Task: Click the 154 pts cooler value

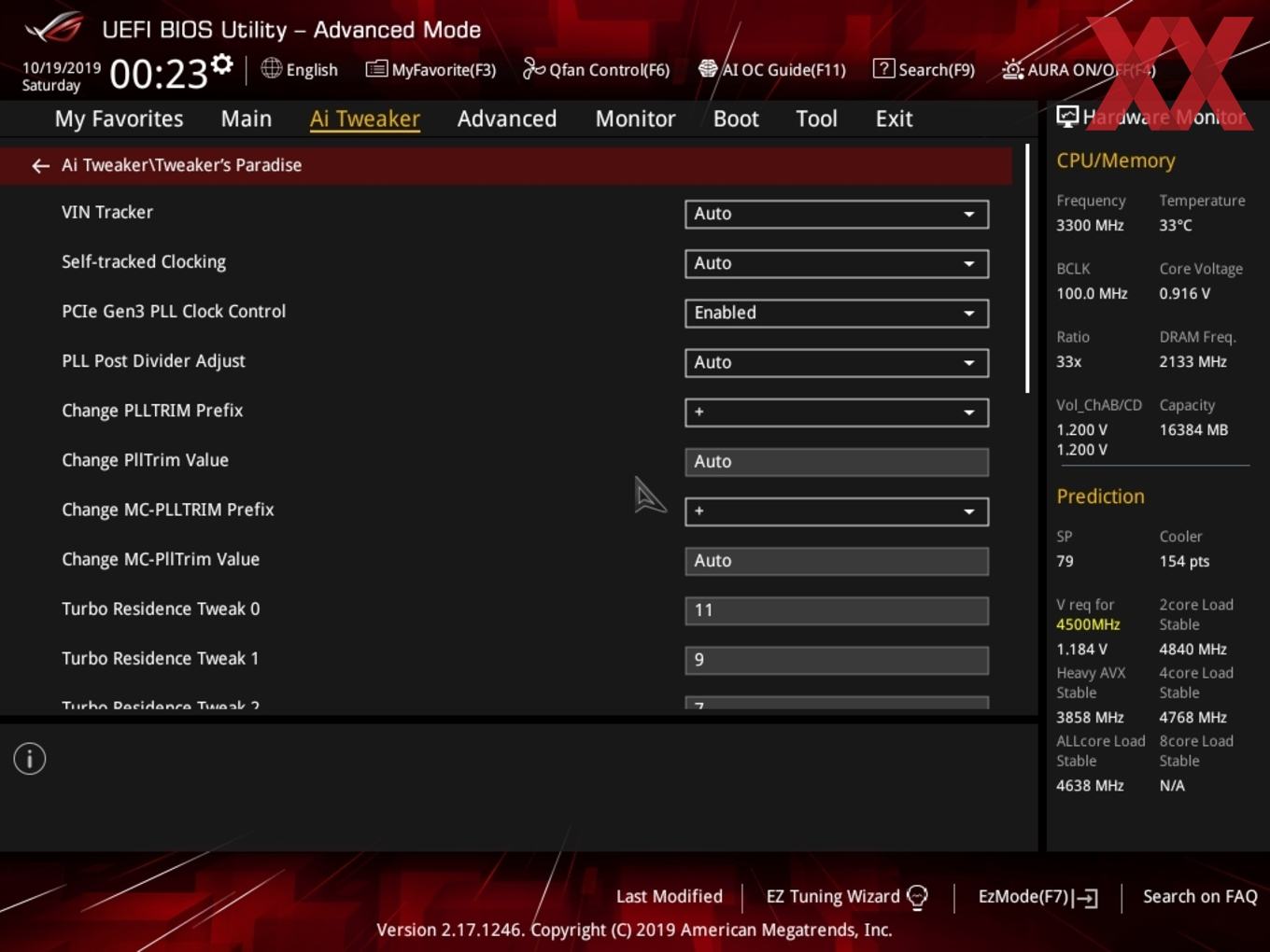Action: tap(1184, 561)
